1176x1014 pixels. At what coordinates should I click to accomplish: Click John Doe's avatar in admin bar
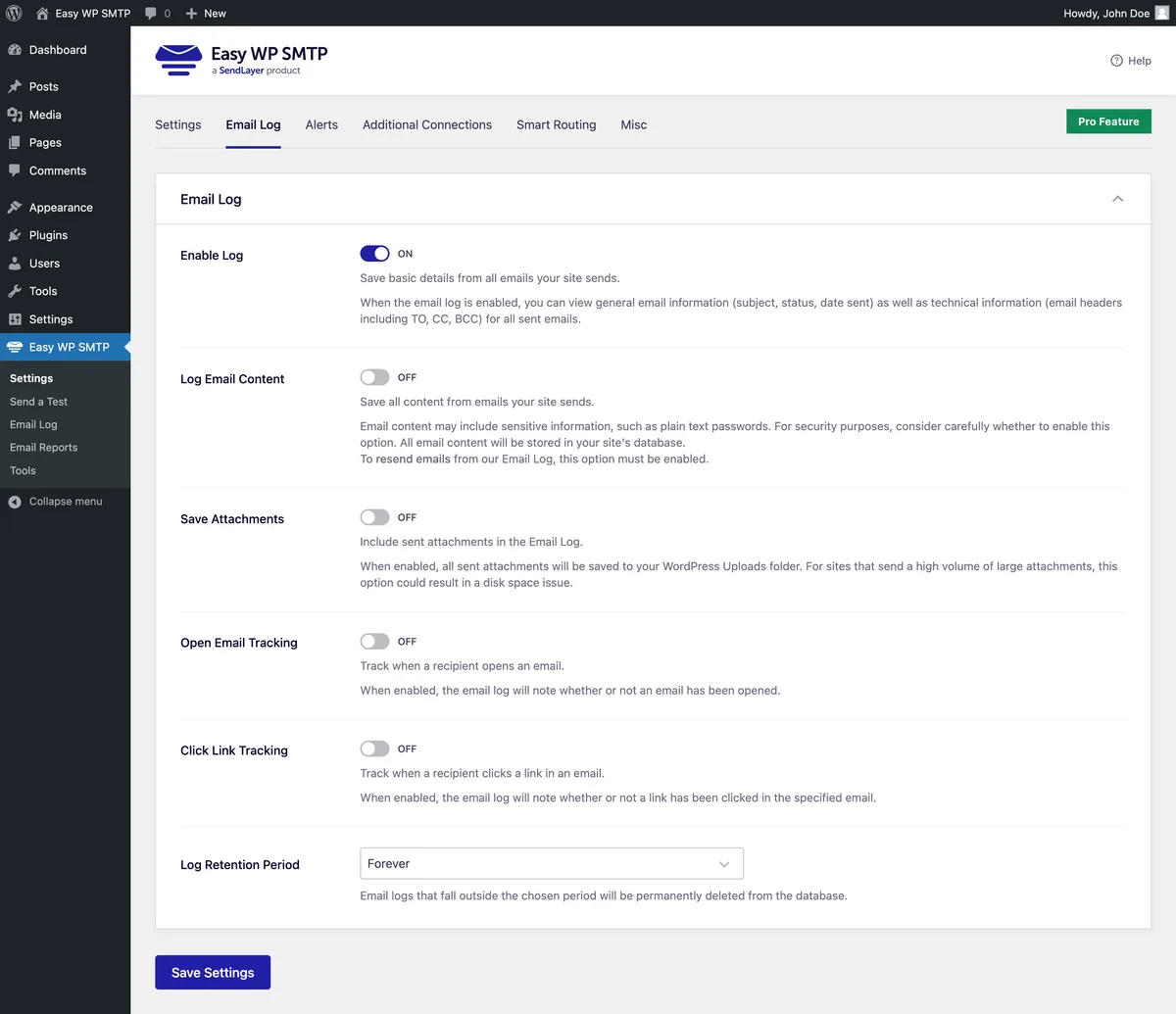1162,13
